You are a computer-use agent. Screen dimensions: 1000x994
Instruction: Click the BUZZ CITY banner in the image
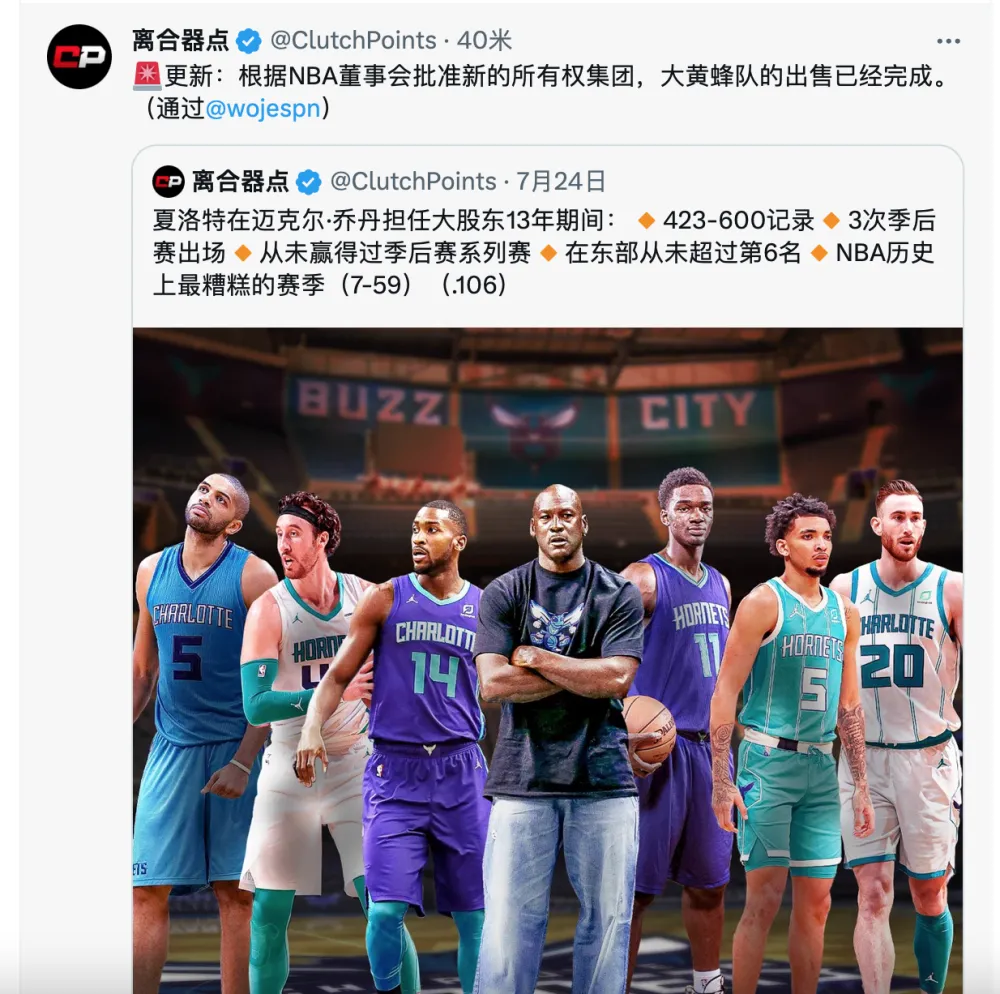click(527, 408)
